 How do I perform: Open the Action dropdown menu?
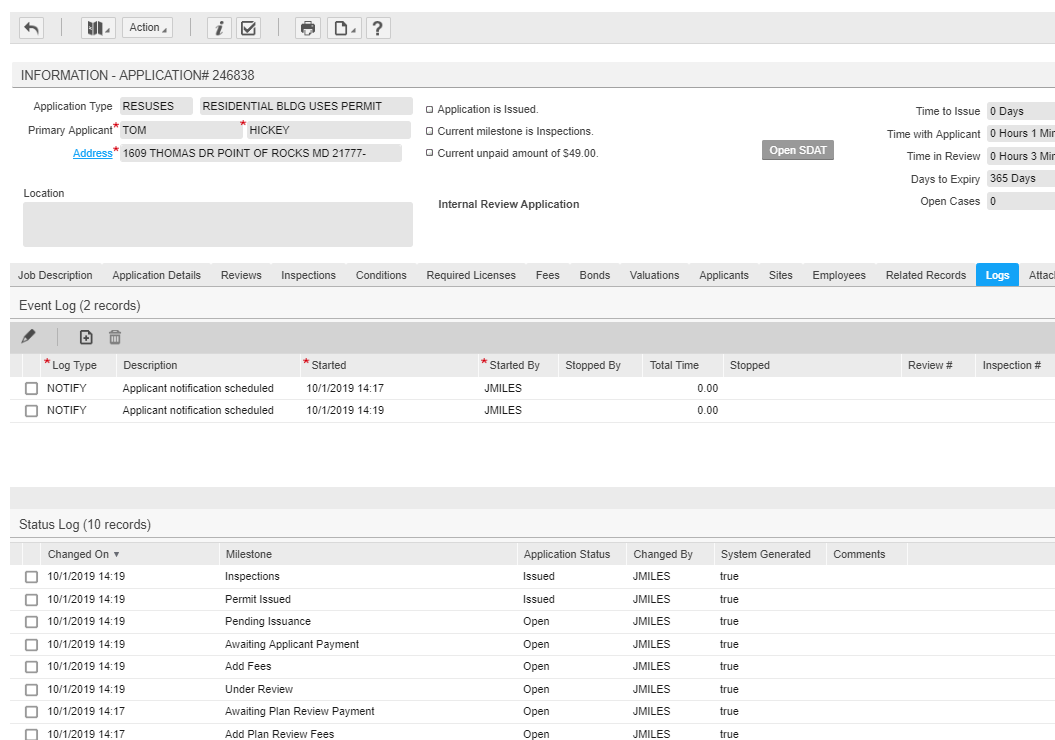click(146, 27)
